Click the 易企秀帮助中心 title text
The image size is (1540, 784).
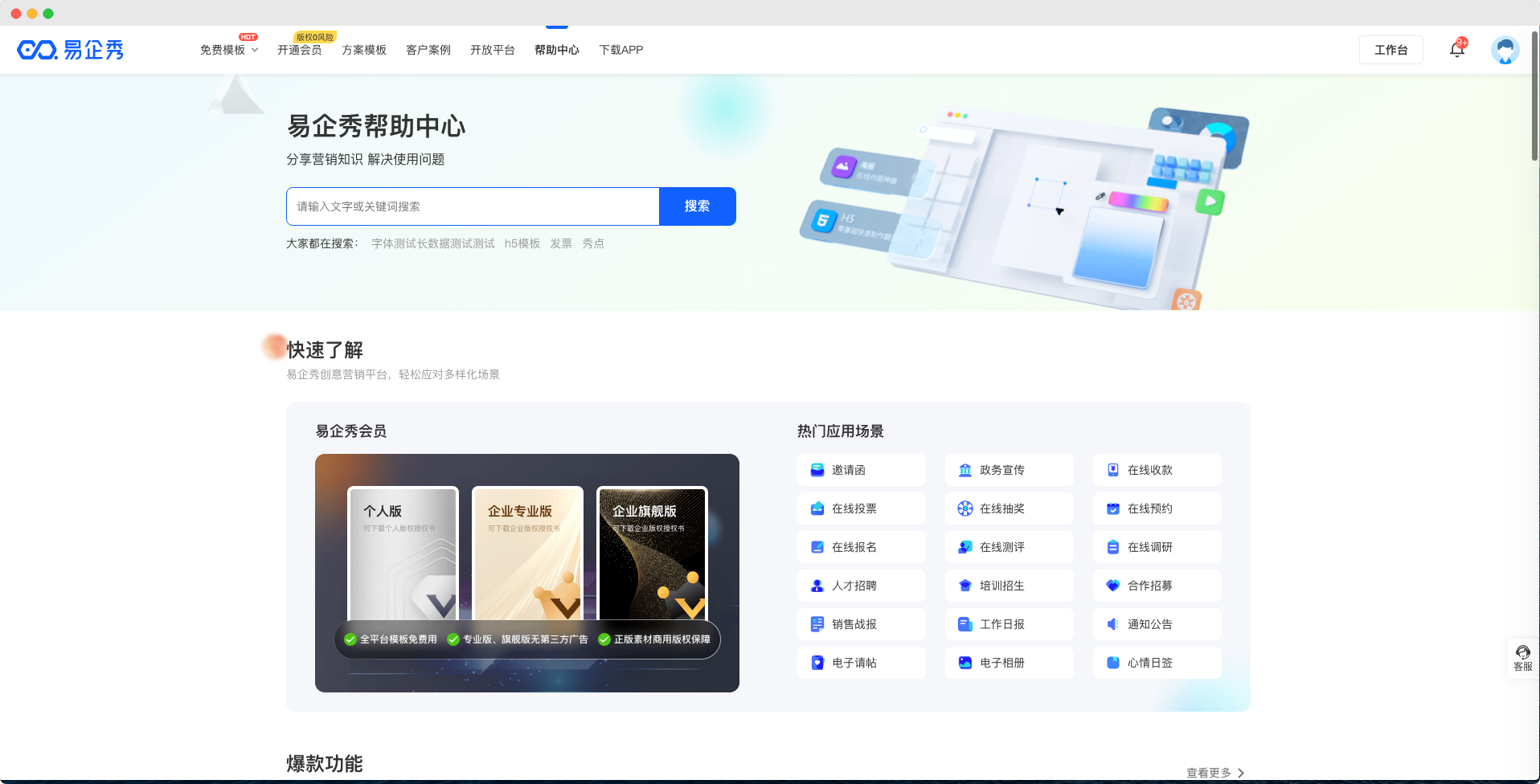[376, 126]
